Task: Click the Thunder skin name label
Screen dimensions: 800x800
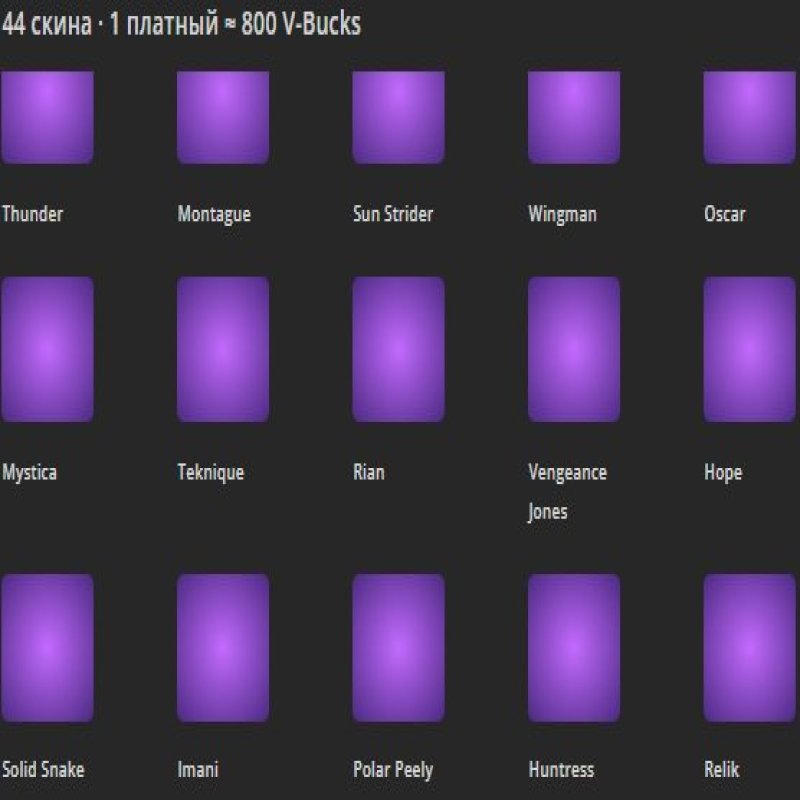Action: click(35, 213)
